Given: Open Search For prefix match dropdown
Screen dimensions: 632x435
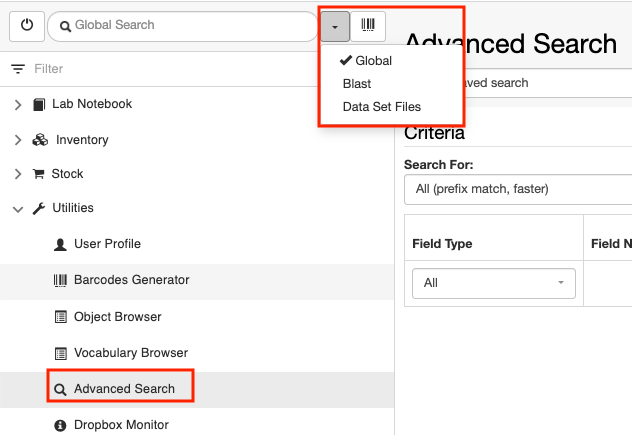Looking at the screenshot, I should point(518,189).
